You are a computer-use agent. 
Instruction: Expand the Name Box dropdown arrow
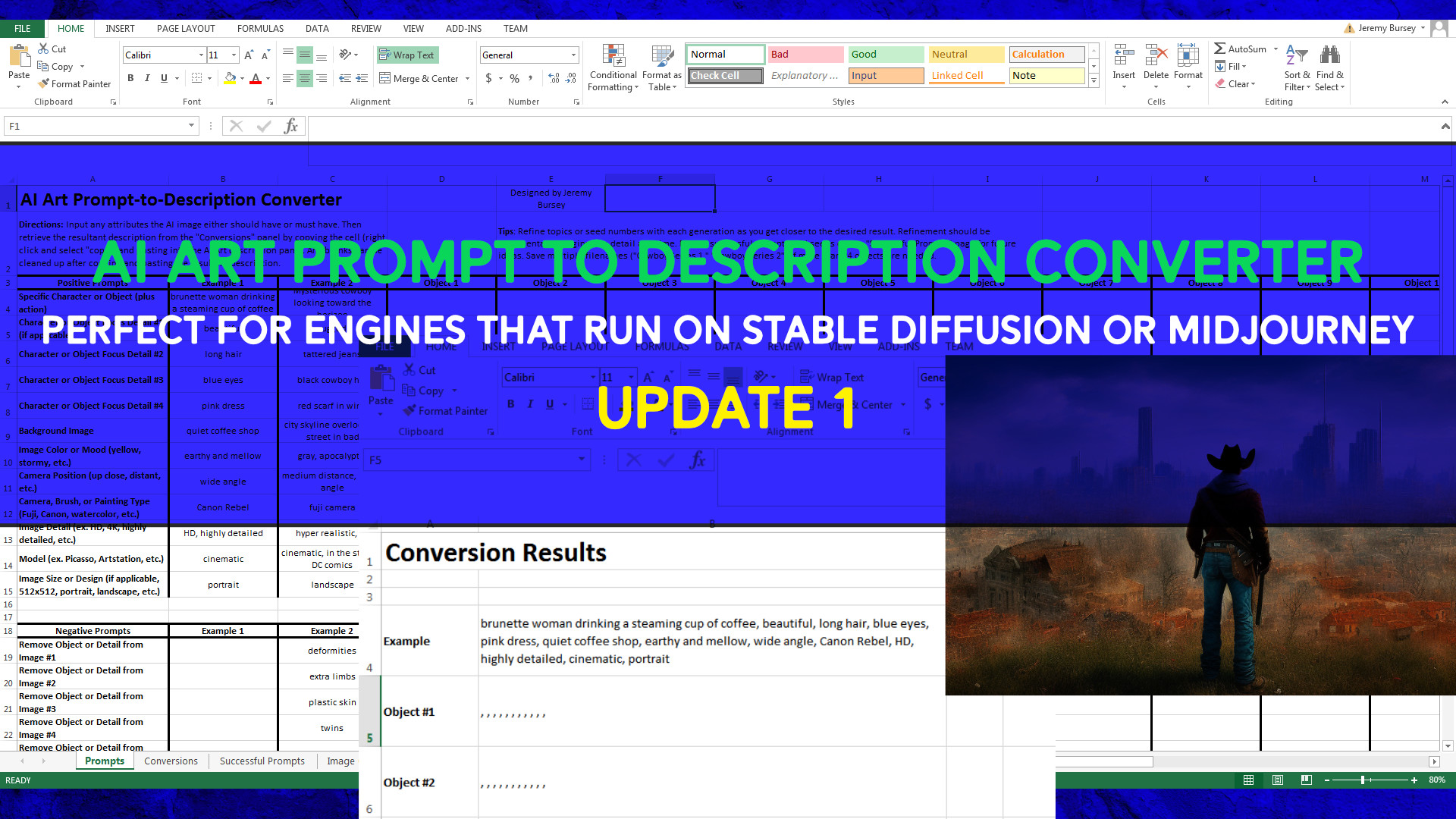tap(191, 126)
